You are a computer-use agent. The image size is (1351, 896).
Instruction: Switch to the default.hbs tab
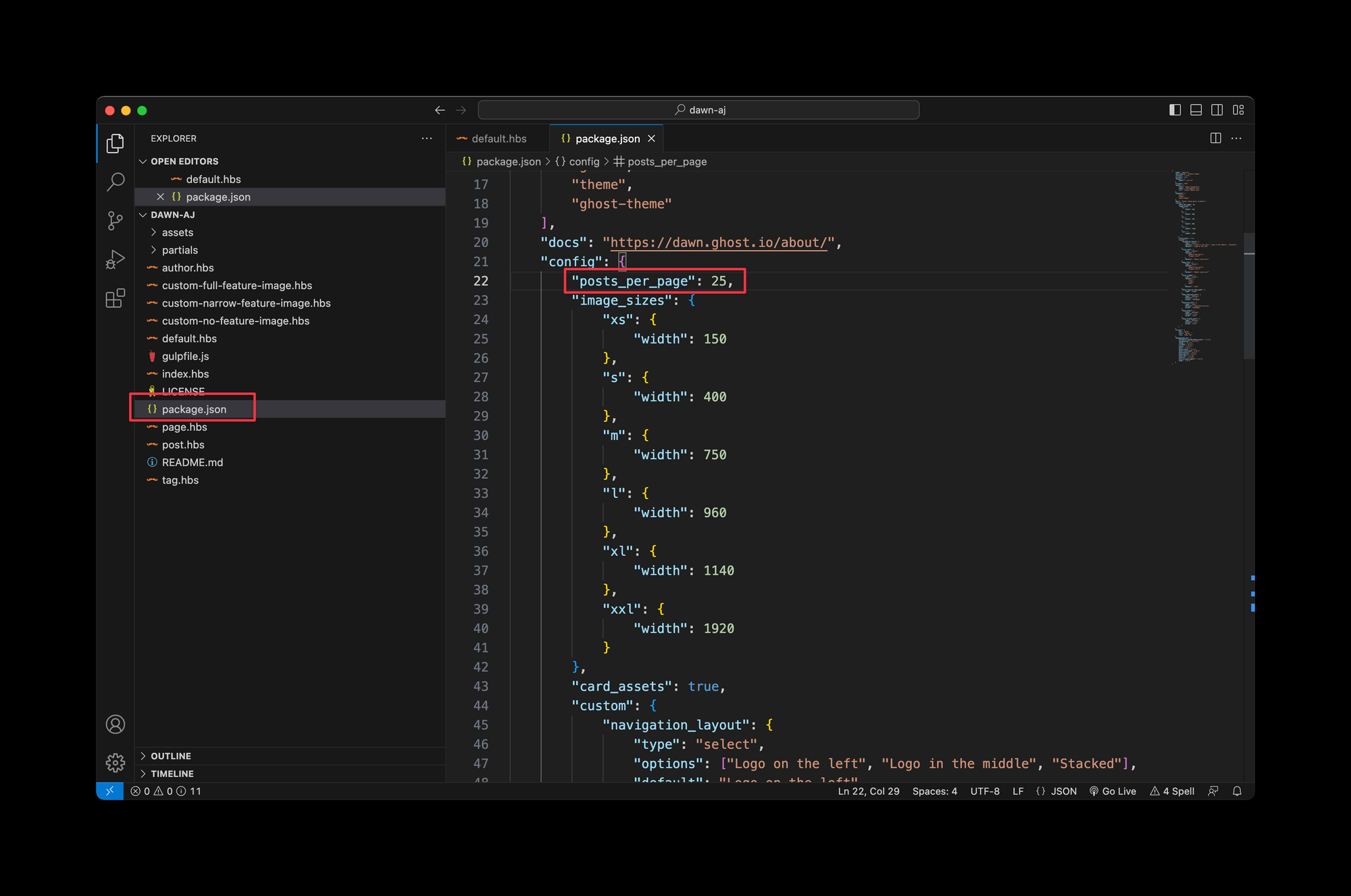click(x=498, y=138)
